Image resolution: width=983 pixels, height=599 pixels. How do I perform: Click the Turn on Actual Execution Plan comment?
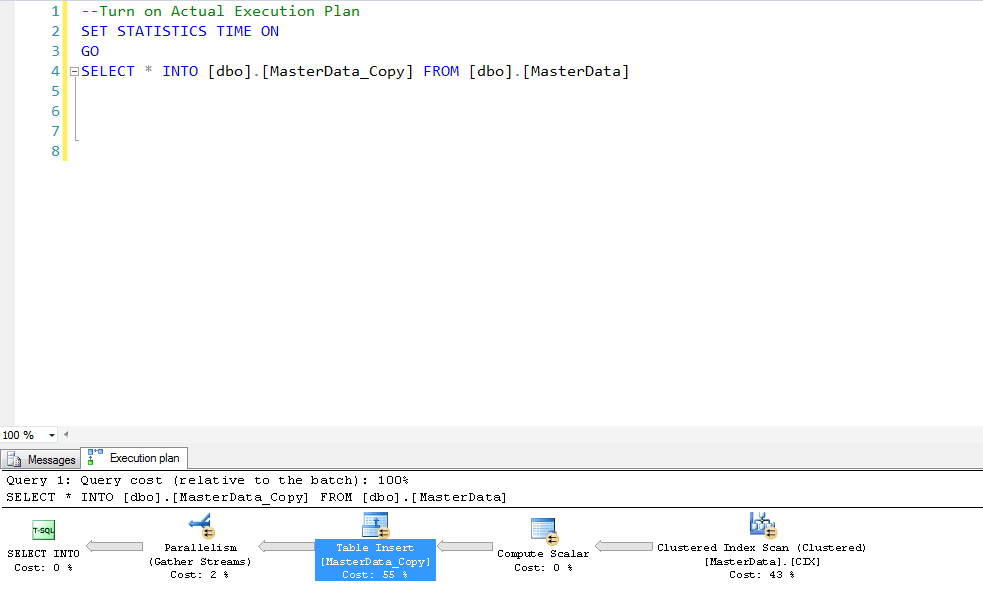pyautogui.click(x=220, y=11)
